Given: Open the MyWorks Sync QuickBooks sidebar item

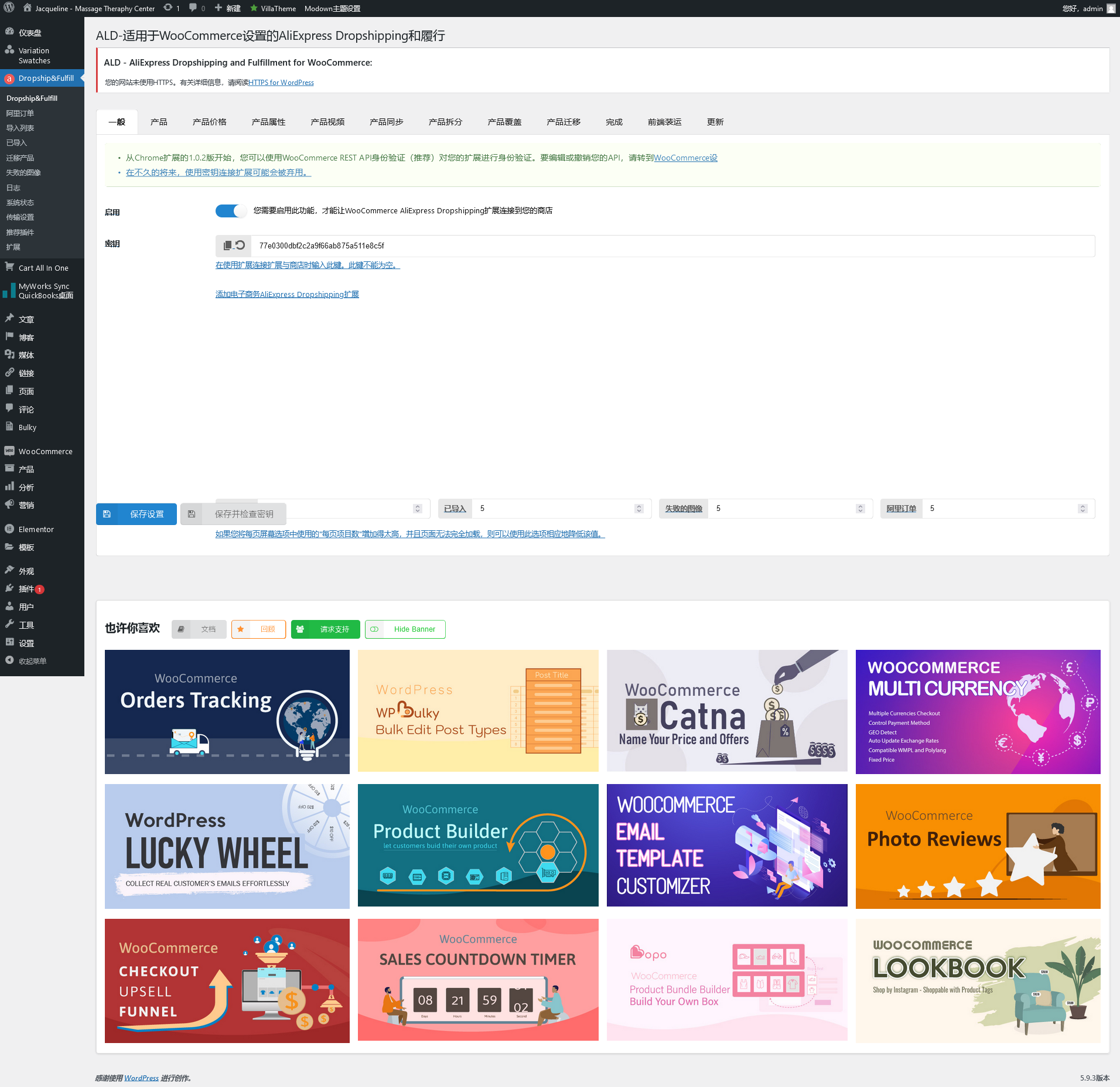Looking at the screenshot, I should click(x=42, y=291).
